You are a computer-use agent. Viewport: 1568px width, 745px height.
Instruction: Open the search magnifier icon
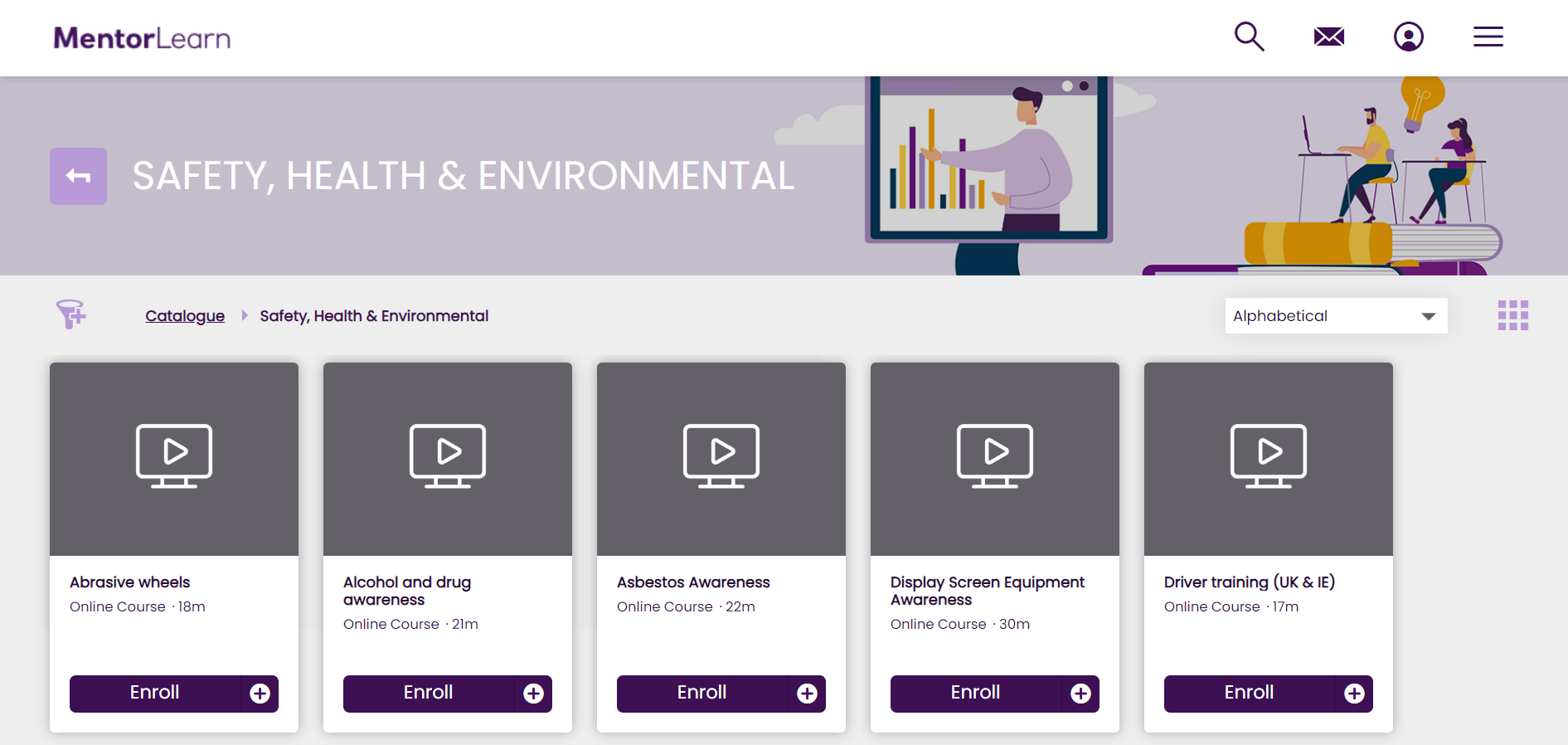click(1249, 37)
